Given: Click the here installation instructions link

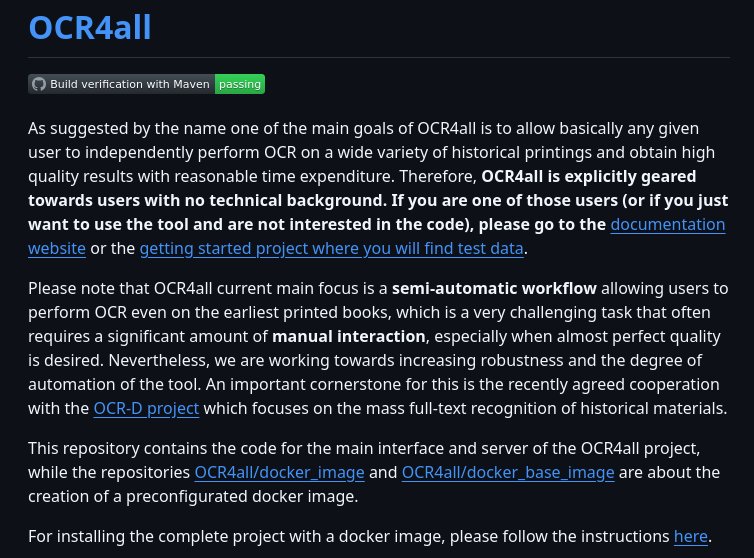Looking at the screenshot, I should click(691, 536).
